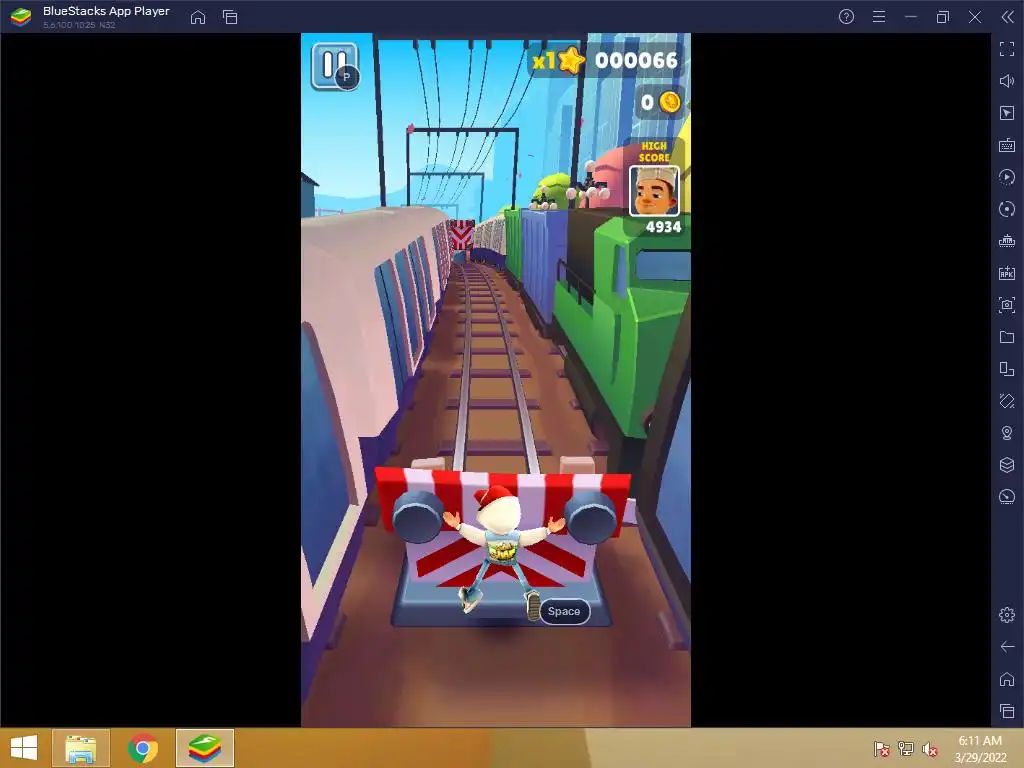Open media folder icon
The image size is (1024, 768).
click(x=1007, y=337)
